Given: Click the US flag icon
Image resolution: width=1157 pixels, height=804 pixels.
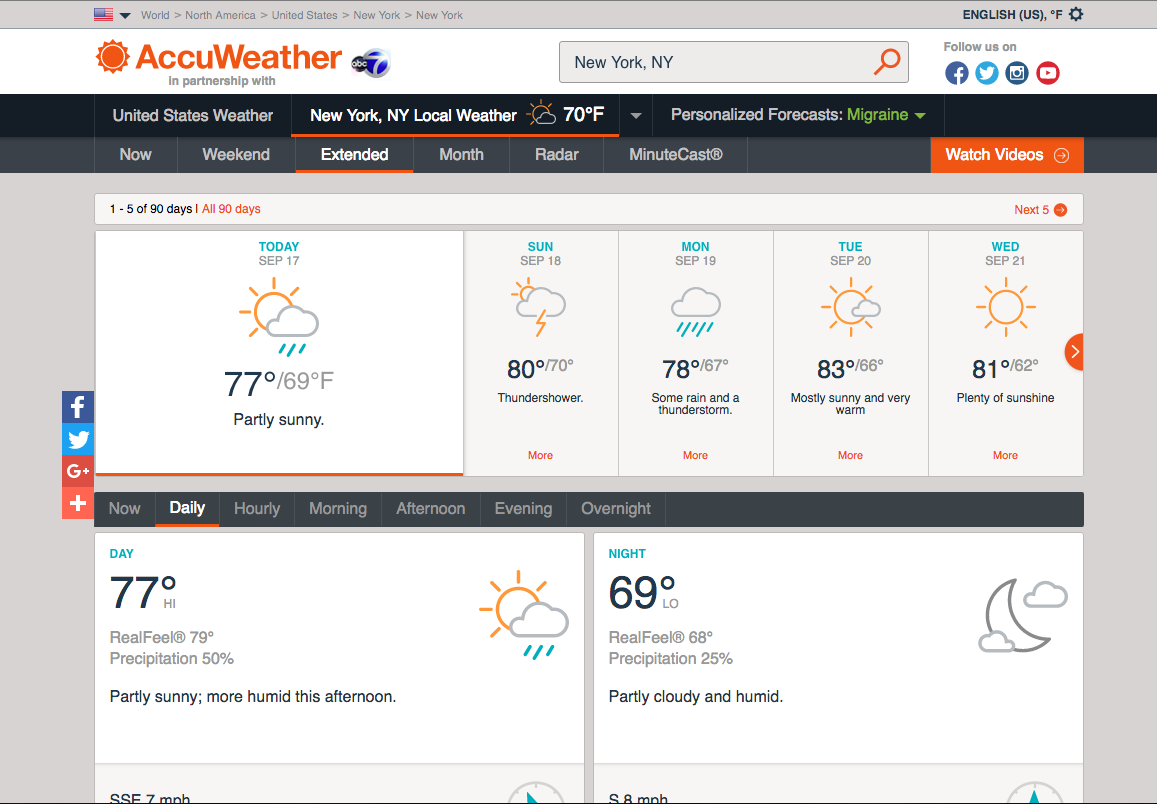Looking at the screenshot, I should (x=102, y=14).
